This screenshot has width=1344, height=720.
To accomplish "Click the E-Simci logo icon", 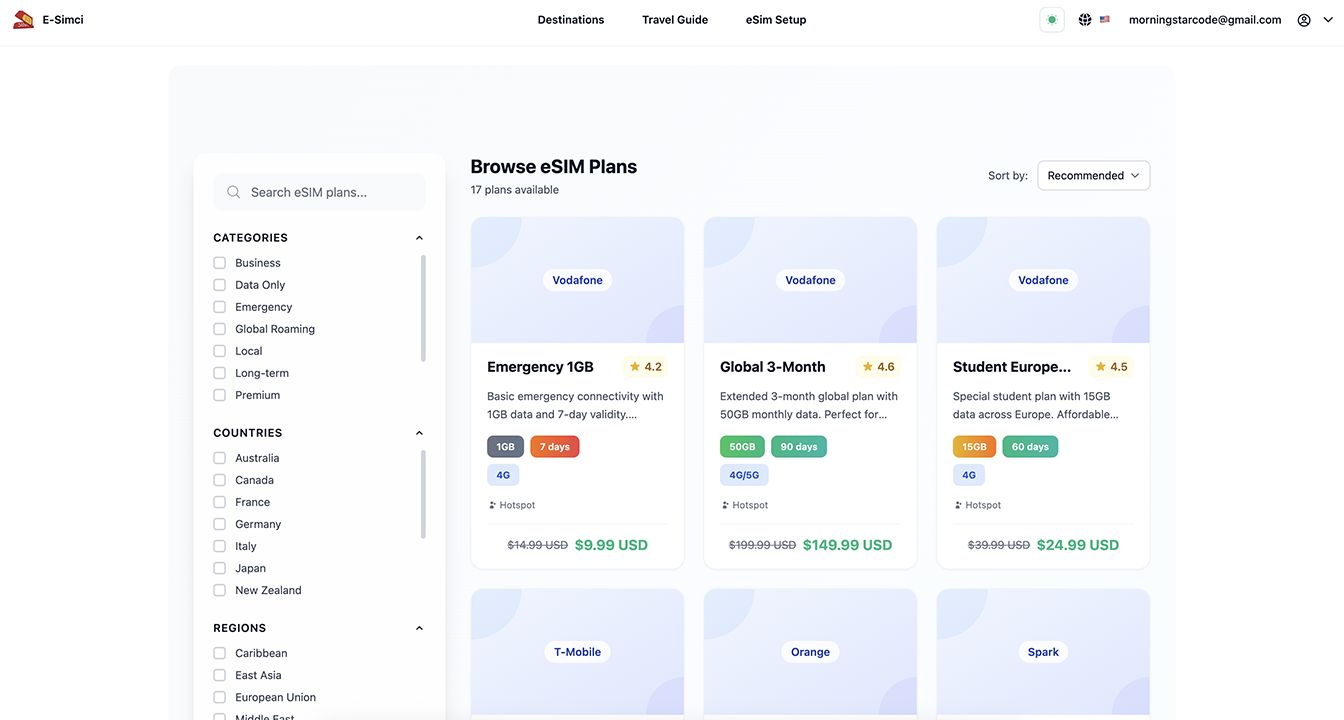I will pos(23,19).
